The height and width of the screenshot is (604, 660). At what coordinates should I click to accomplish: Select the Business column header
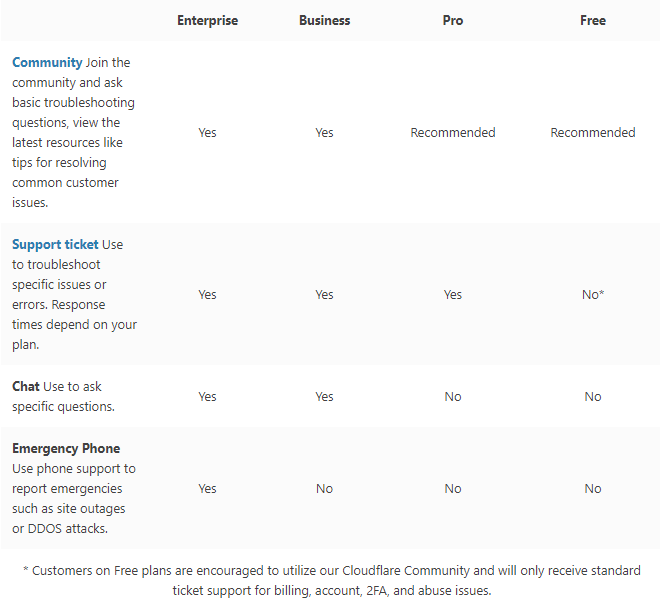[325, 21]
